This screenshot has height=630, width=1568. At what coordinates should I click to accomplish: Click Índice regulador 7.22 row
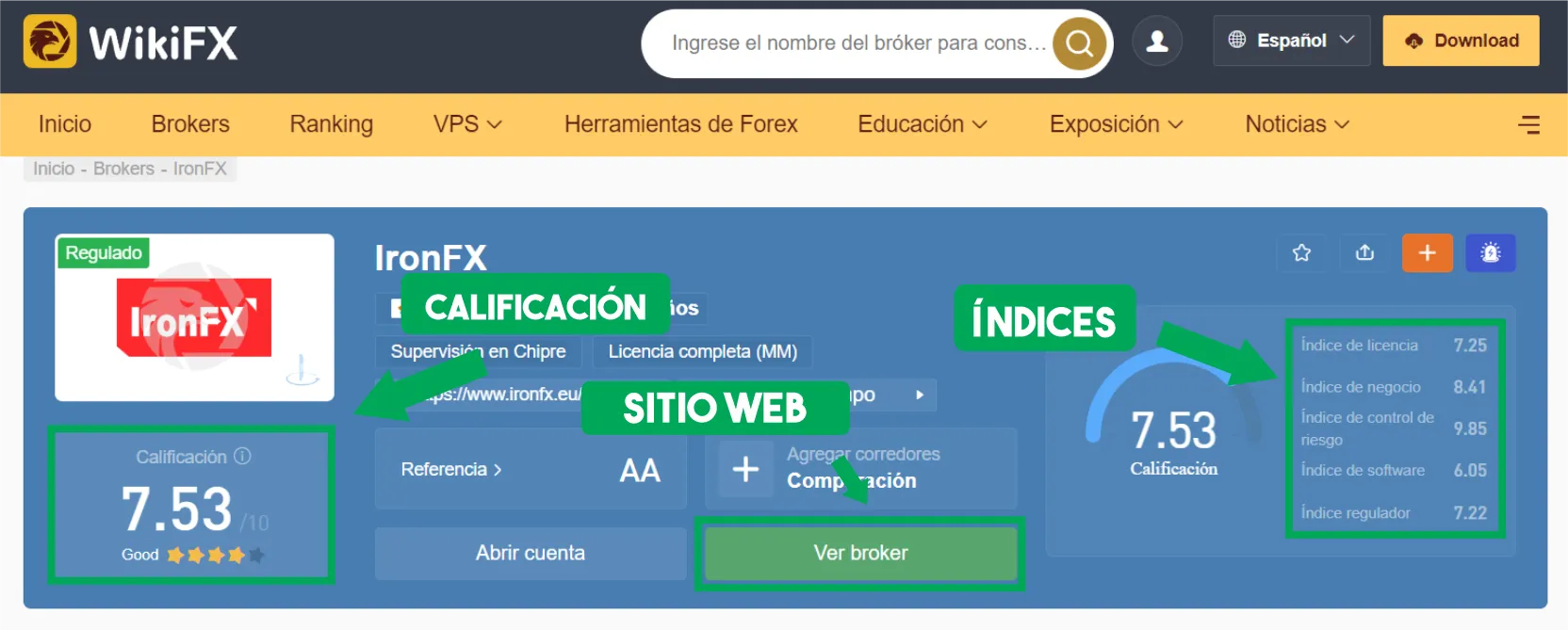pyautogui.click(x=1394, y=512)
